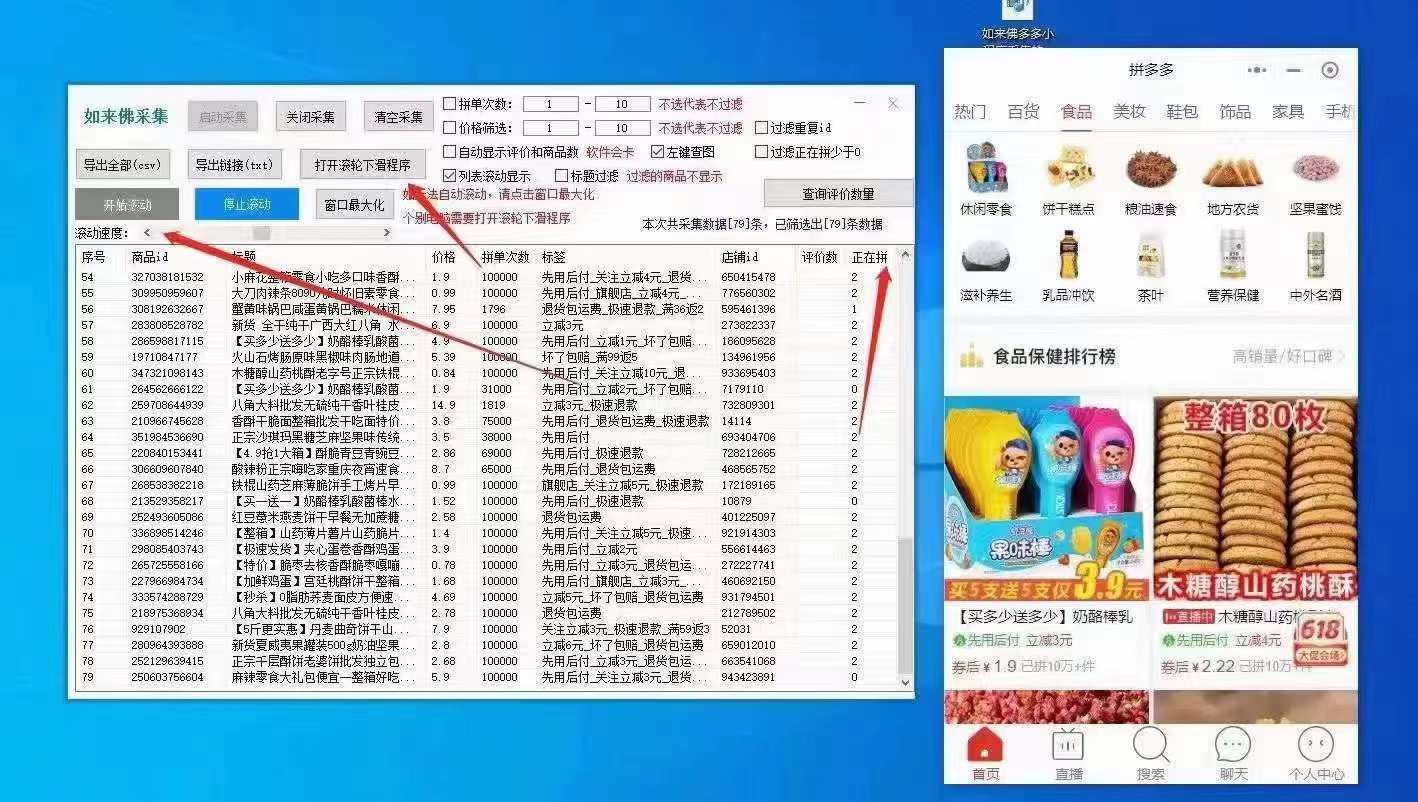The height and width of the screenshot is (802, 1418).
Task: Click the table's vertical scrollbar down arrow
Action: (906, 683)
